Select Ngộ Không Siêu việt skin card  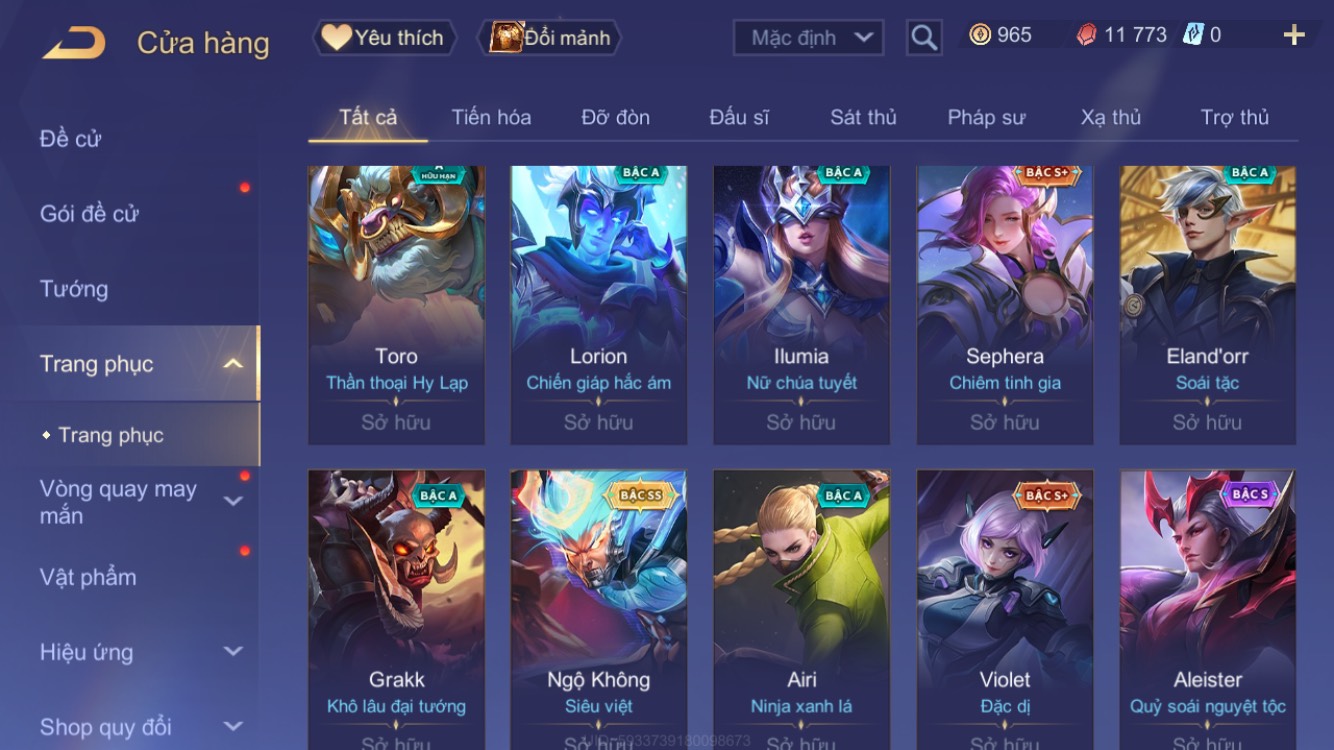click(x=599, y=610)
